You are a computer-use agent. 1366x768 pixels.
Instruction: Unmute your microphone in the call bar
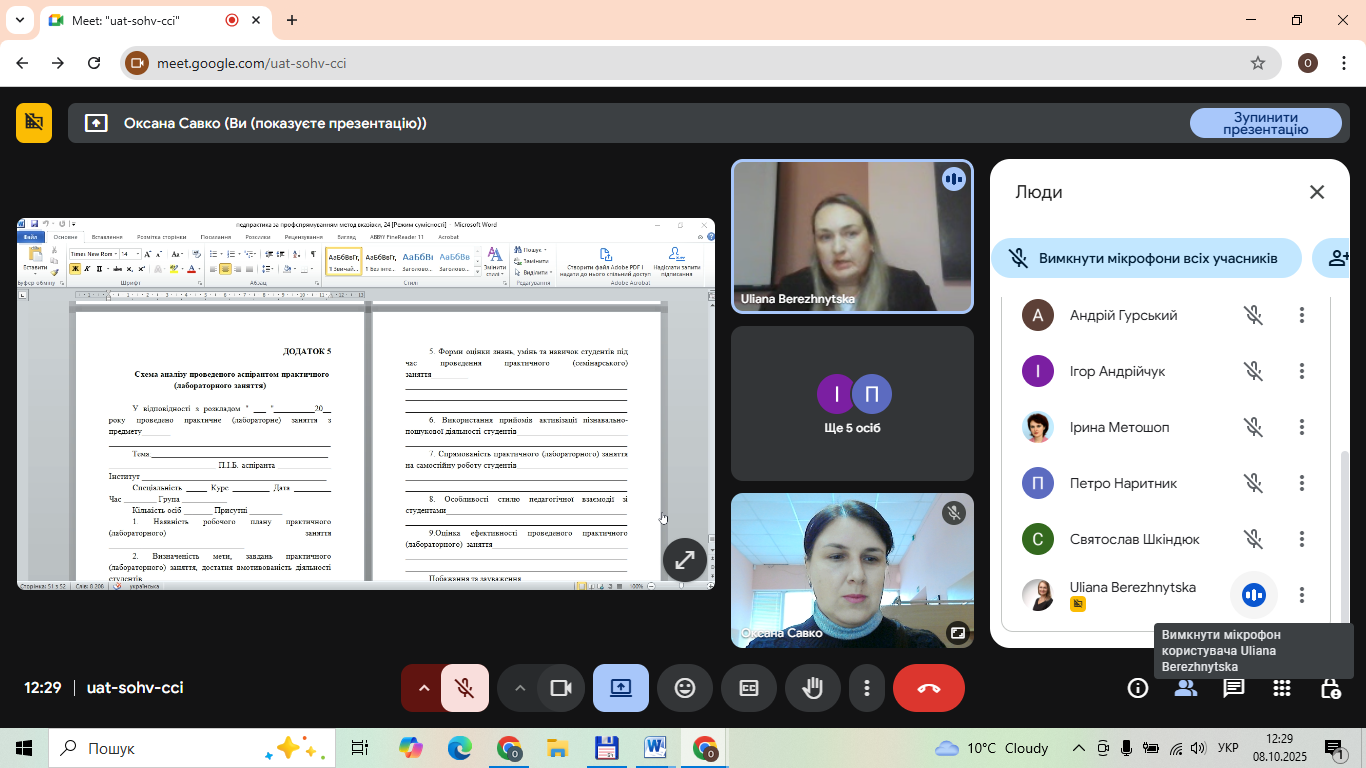coord(465,688)
